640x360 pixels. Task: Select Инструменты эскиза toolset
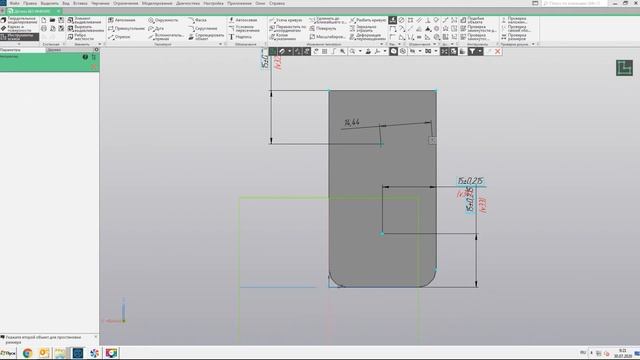click(19, 37)
